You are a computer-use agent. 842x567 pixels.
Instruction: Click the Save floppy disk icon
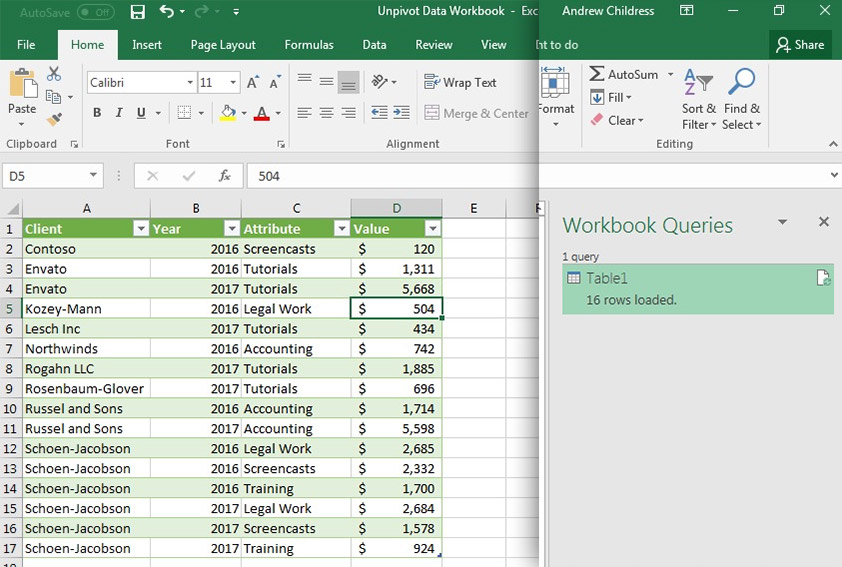[x=138, y=12]
